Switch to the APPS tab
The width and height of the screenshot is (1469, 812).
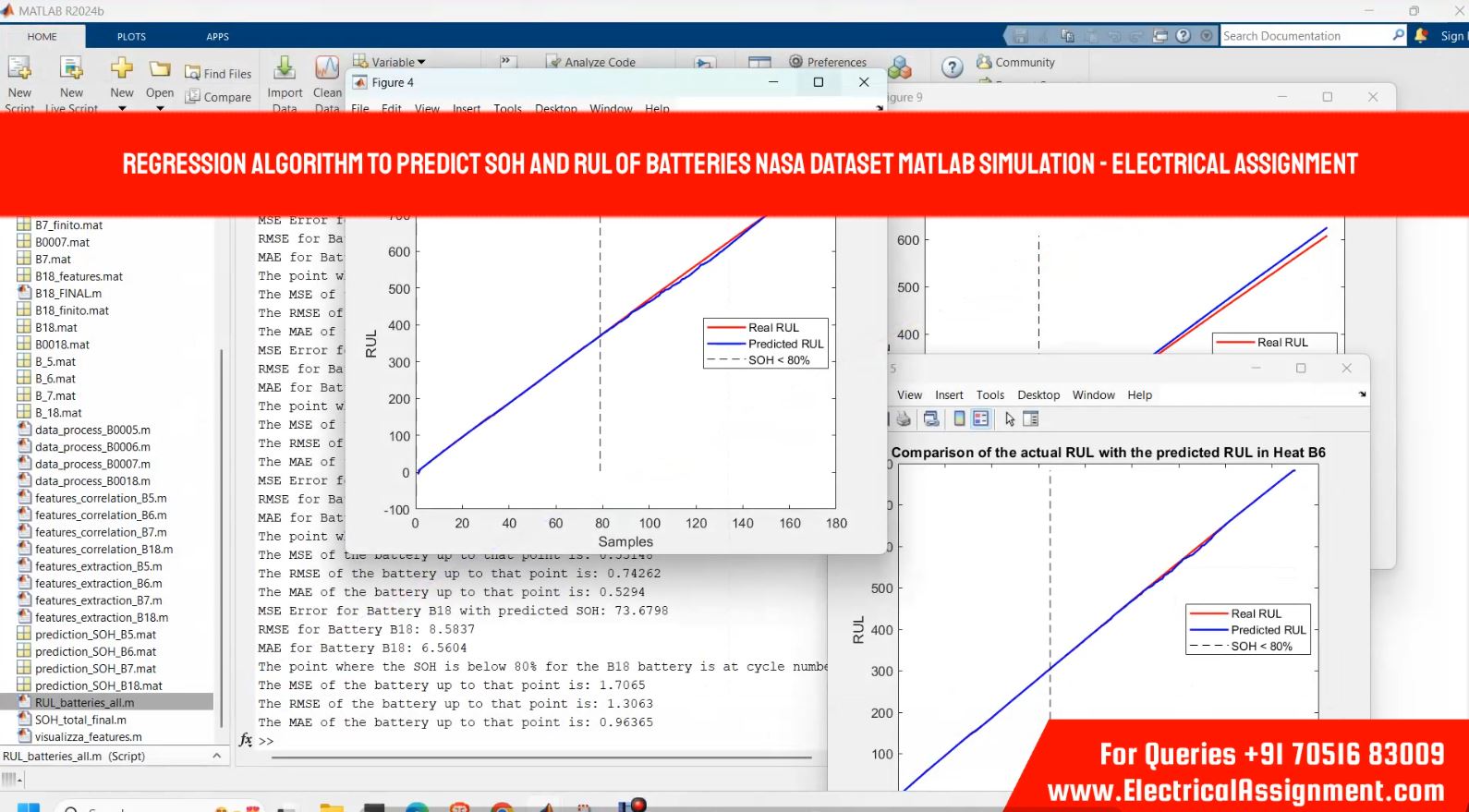pyautogui.click(x=218, y=36)
